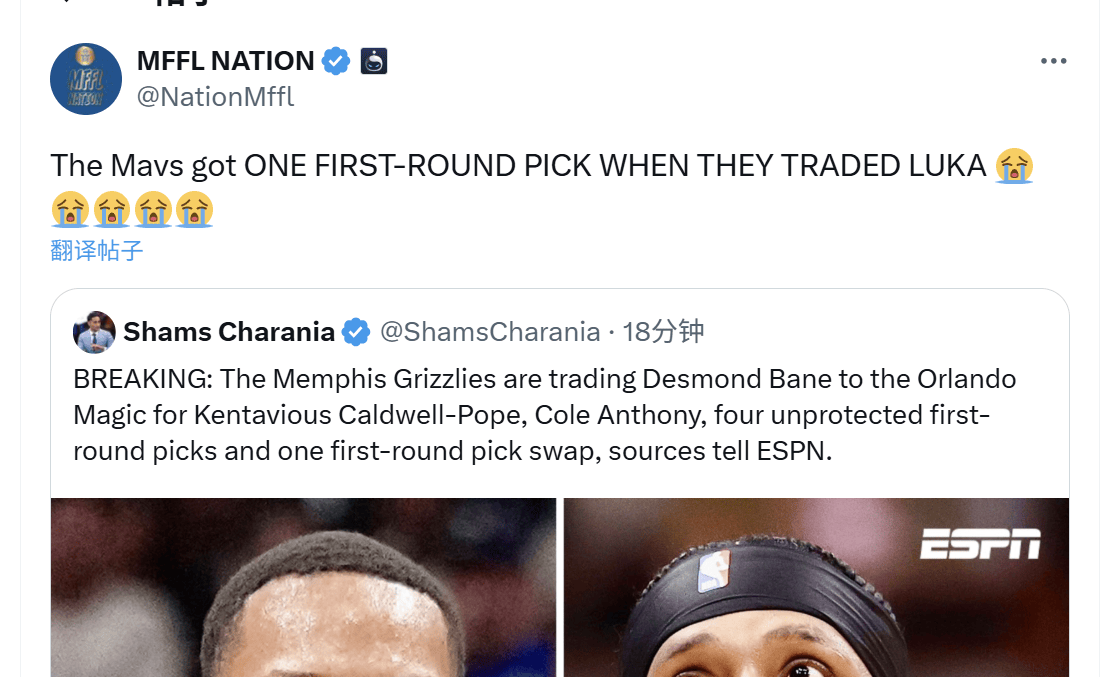This screenshot has height=677, width=1103.
Task: Click the square affiliate badge beside MFFL NATION
Action: [374, 61]
